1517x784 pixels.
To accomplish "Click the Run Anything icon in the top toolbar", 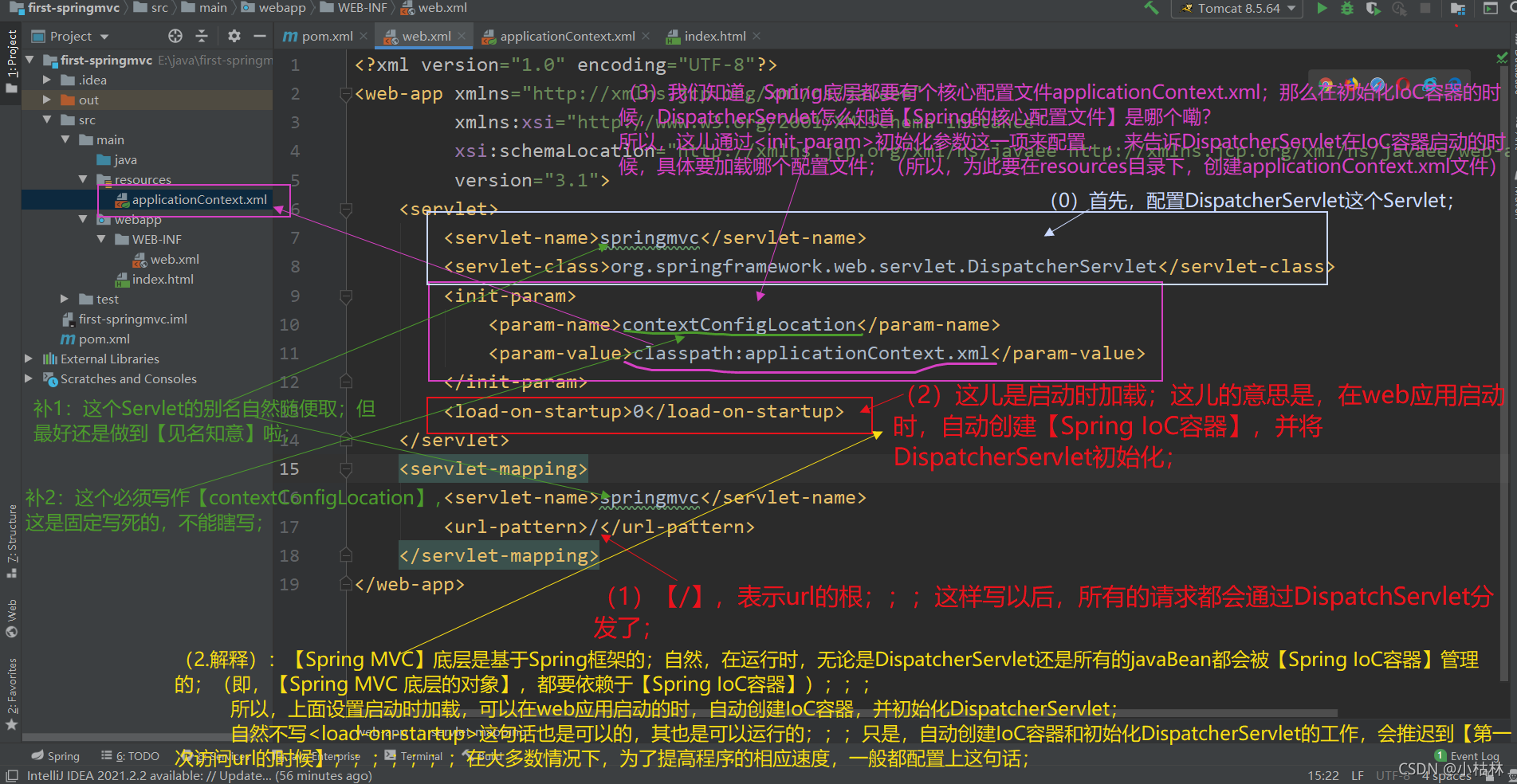I will pyautogui.click(x=1490, y=9).
